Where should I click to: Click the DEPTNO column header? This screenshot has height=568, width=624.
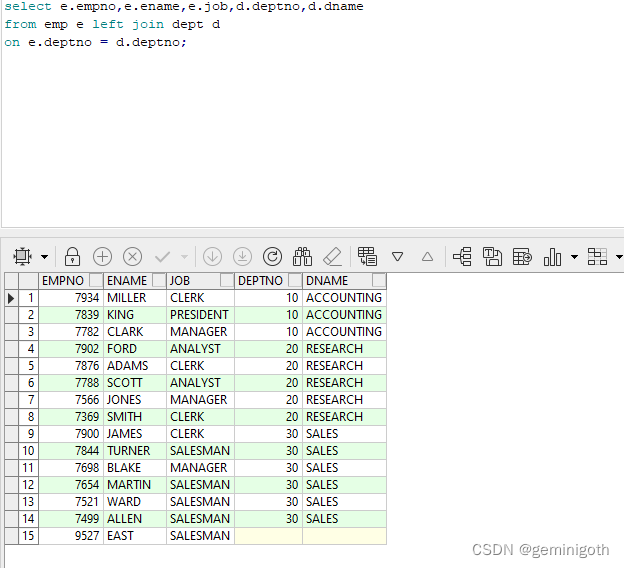(269, 281)
